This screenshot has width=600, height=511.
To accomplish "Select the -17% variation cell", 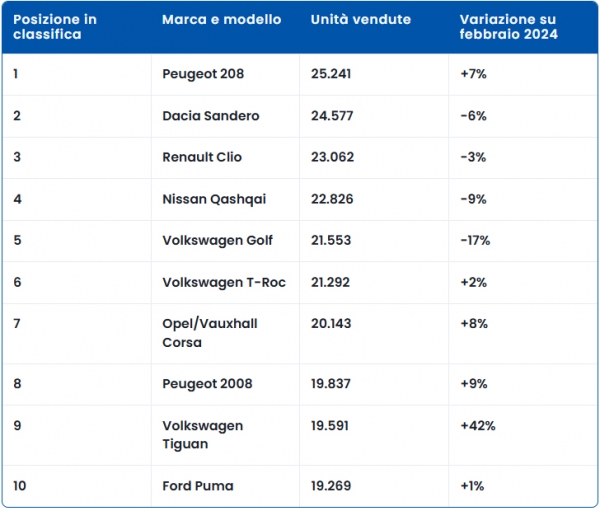I will coord(476,241).
